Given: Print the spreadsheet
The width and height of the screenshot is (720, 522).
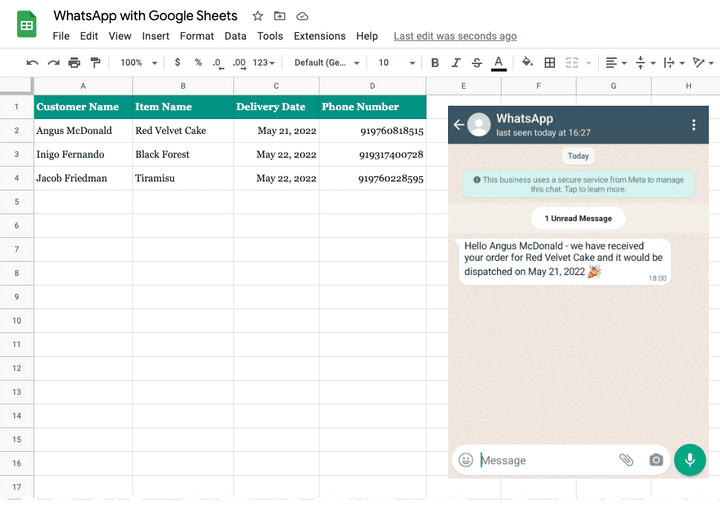Looking at the screenshot, I should [74, 62].
